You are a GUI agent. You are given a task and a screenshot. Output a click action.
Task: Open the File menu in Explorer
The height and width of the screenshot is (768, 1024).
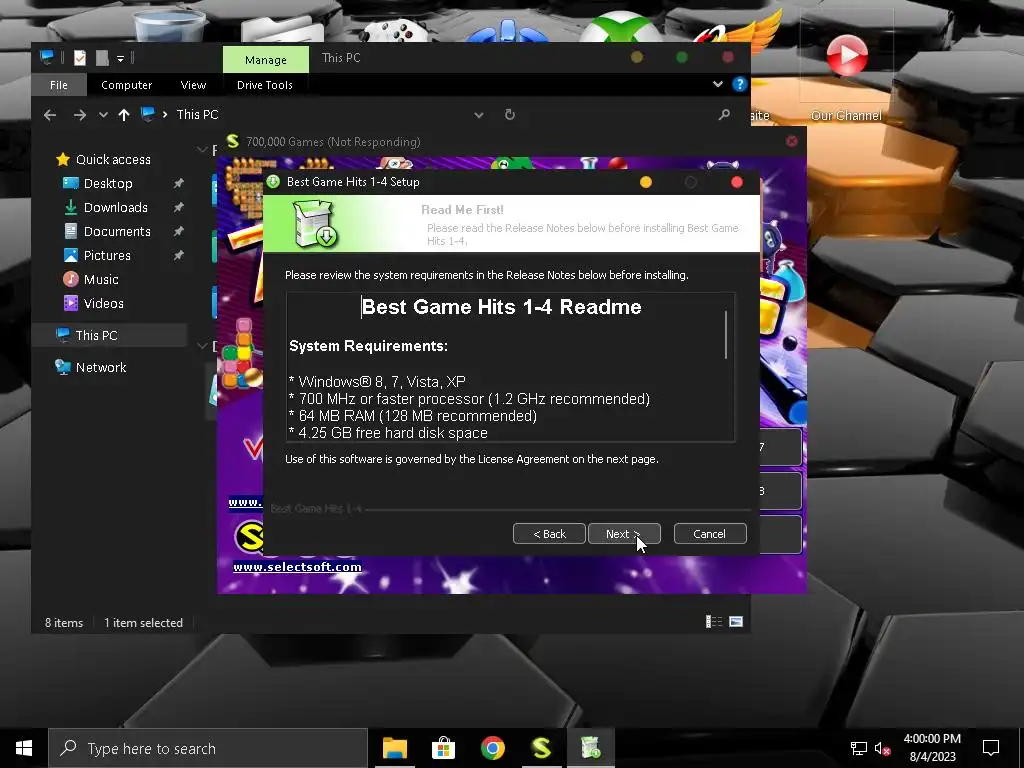pyautogui.click(x=59, y=85)
